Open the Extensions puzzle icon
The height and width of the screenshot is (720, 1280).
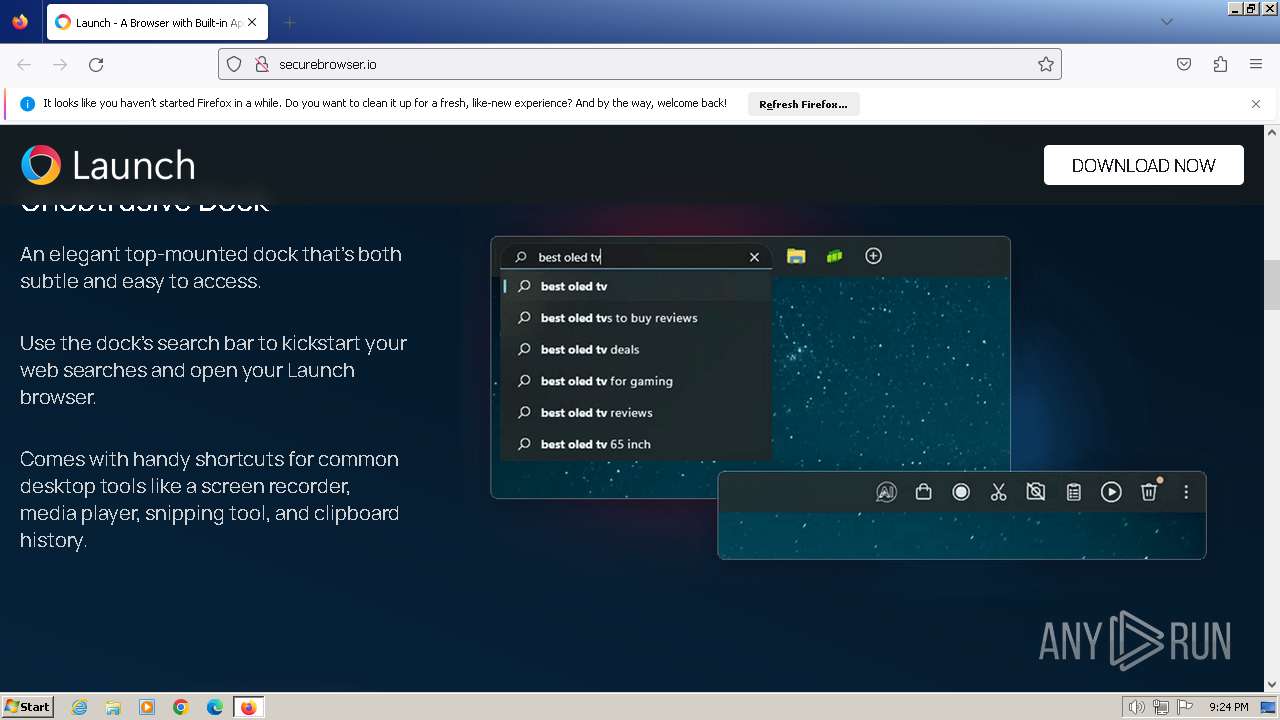[1220, 64]
